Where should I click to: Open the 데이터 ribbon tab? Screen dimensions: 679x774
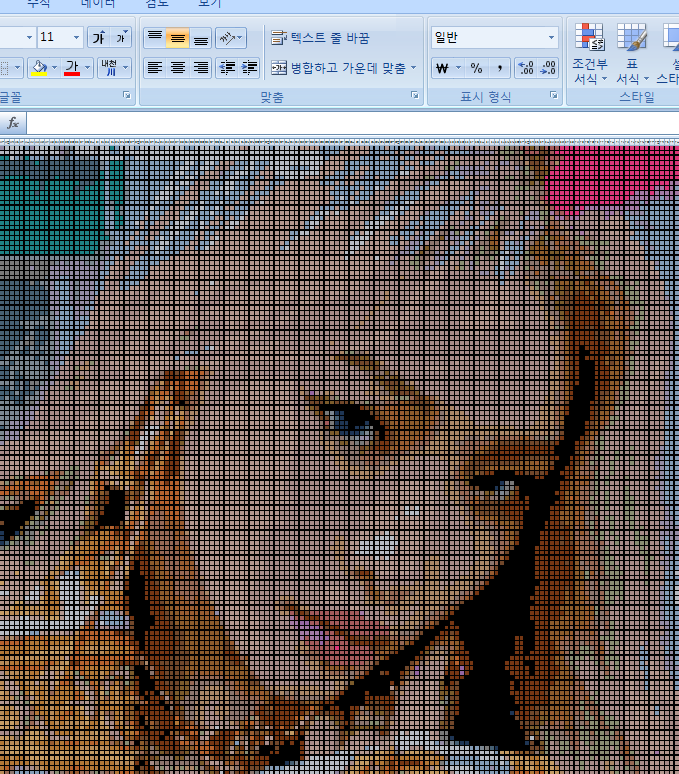(x=98, y=4)
